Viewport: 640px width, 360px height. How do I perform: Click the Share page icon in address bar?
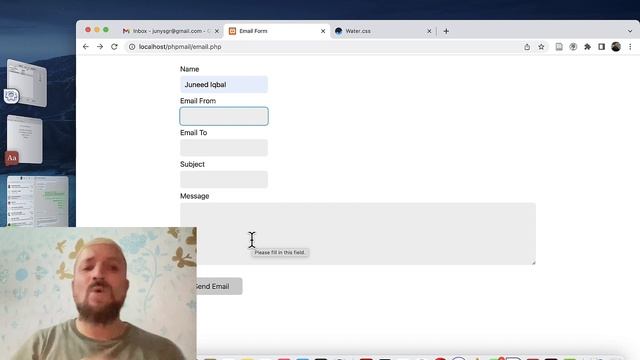pos(527,47)
